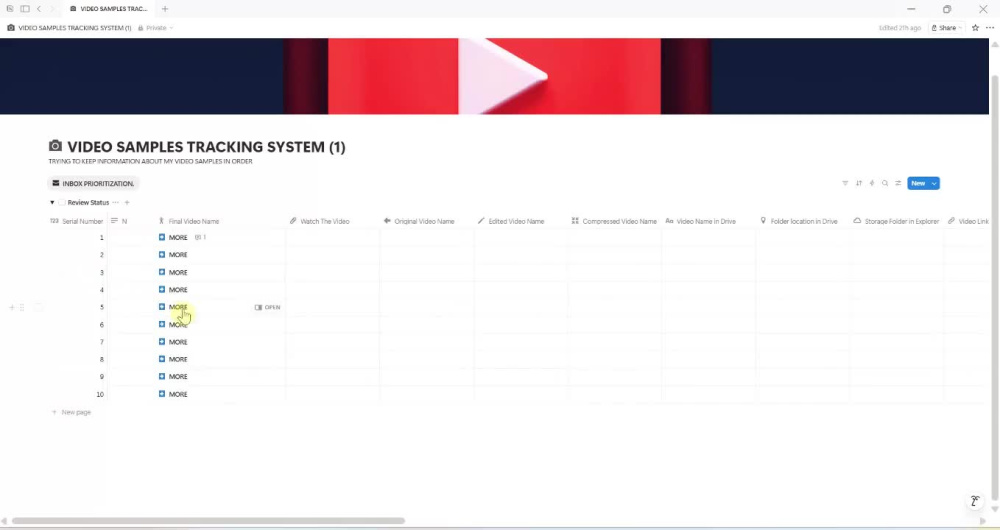Select row 5 with its checkbox
This screenshot has height=530, width=1000.
point(38,307)
